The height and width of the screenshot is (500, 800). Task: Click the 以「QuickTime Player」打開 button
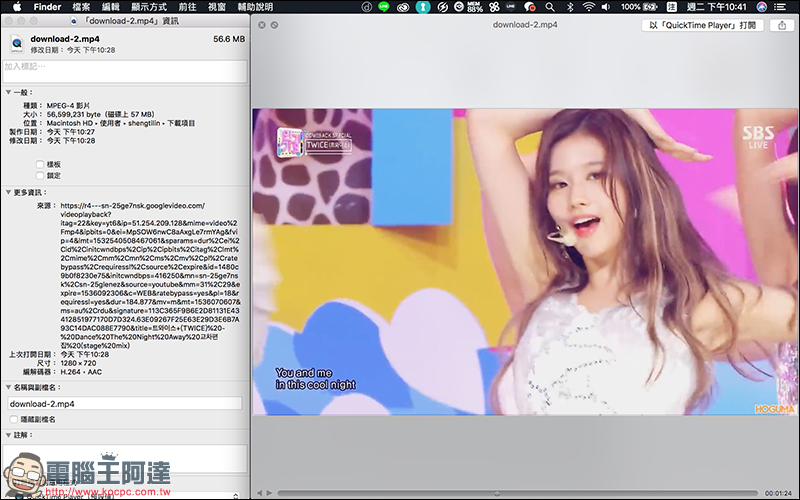tap(702, 25)
